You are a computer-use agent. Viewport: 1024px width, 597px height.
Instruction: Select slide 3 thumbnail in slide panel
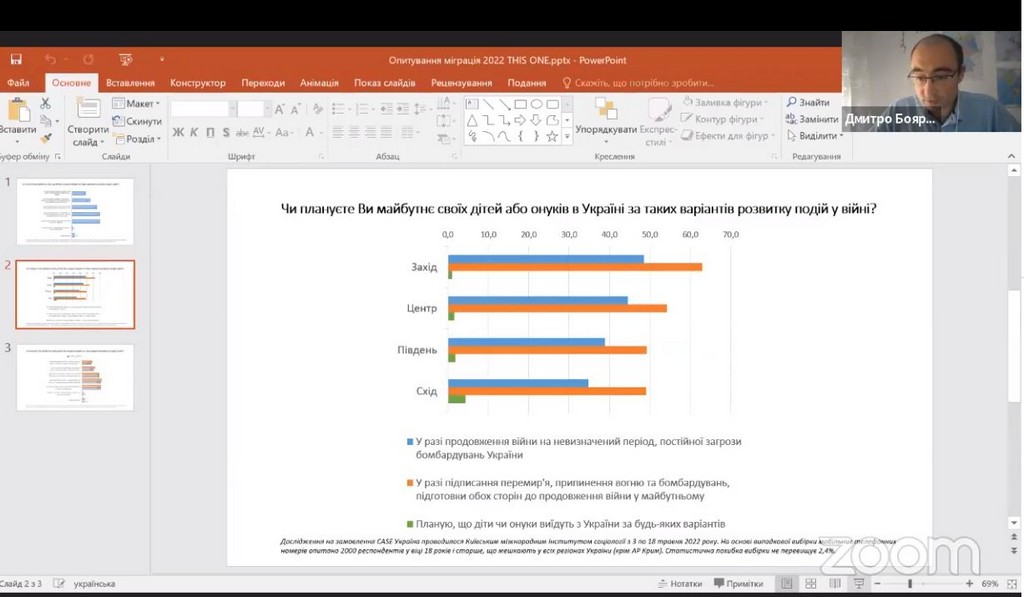(75, 377)
